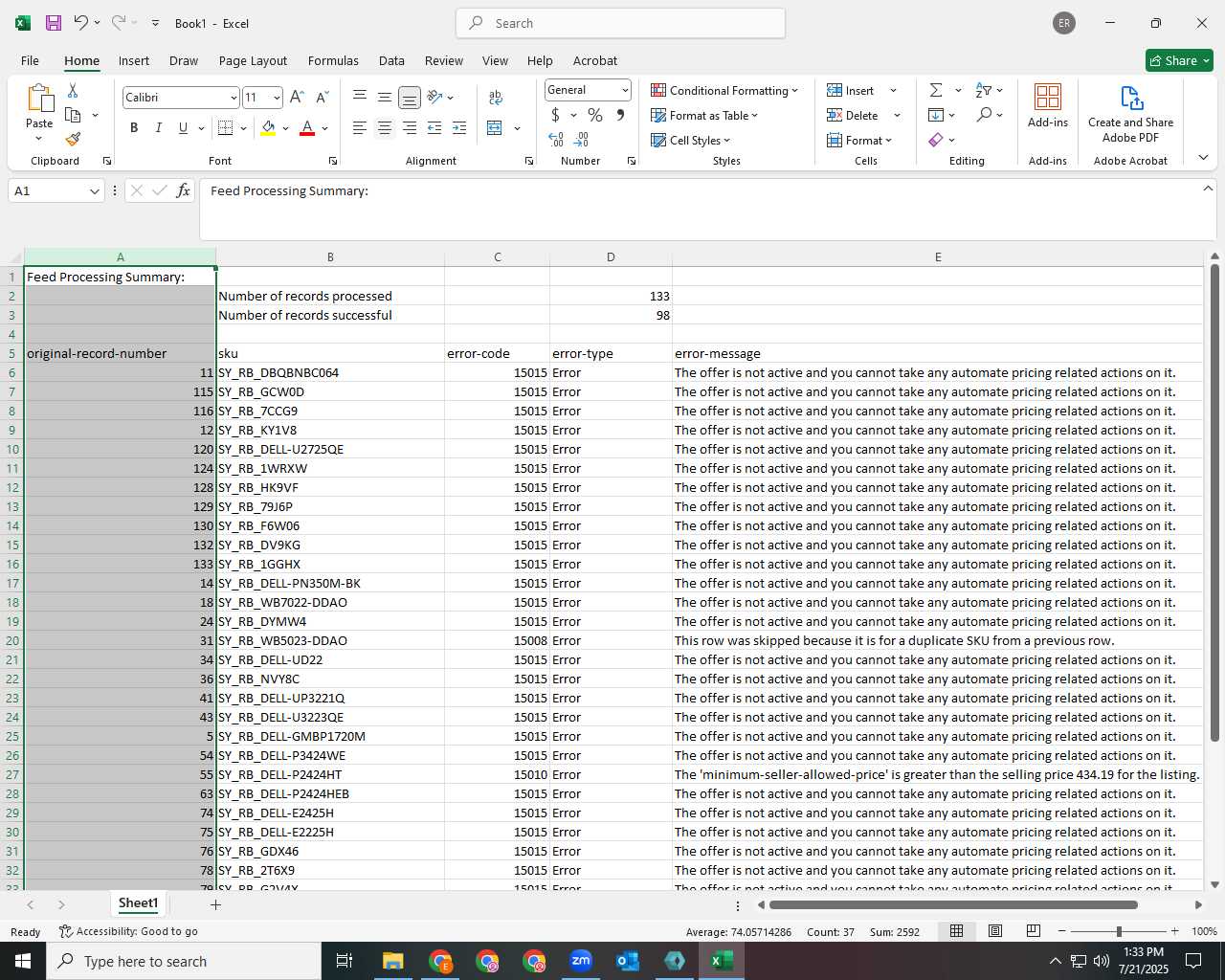Click the Search box in title bar

(621, 23)
